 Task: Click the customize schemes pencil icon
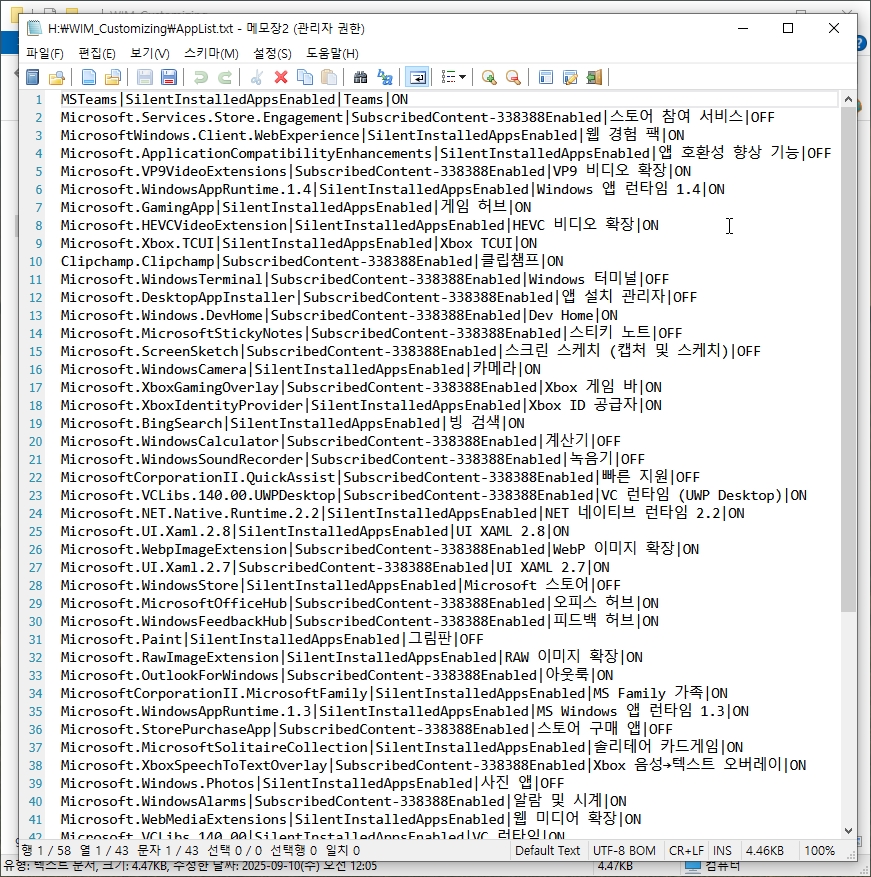[x=570, y=77]
